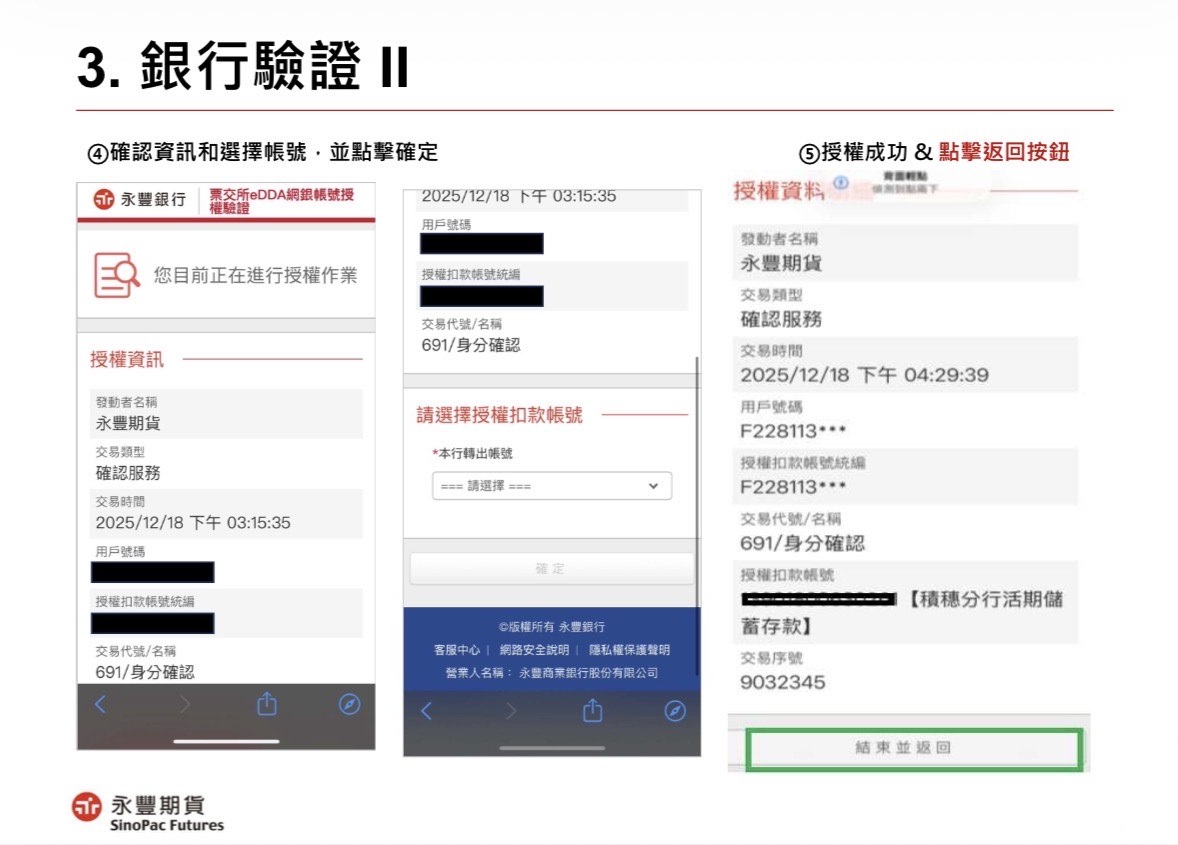
Task: Tap the Safari compass icon on the first screenshot
Action: (348, 705)
